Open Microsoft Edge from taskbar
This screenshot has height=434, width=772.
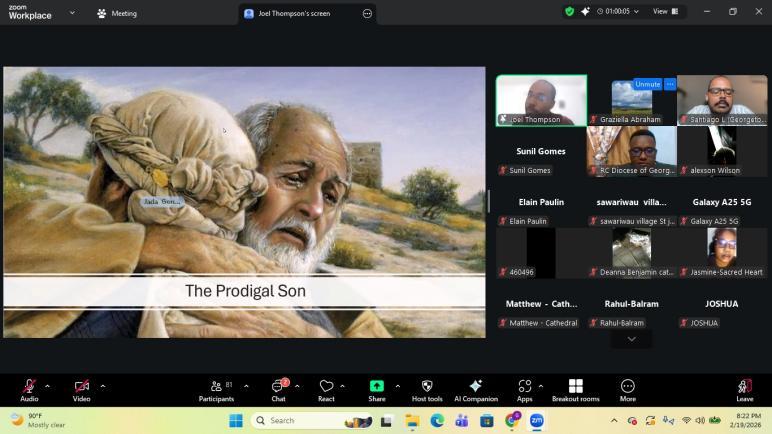tap(437, 421)
